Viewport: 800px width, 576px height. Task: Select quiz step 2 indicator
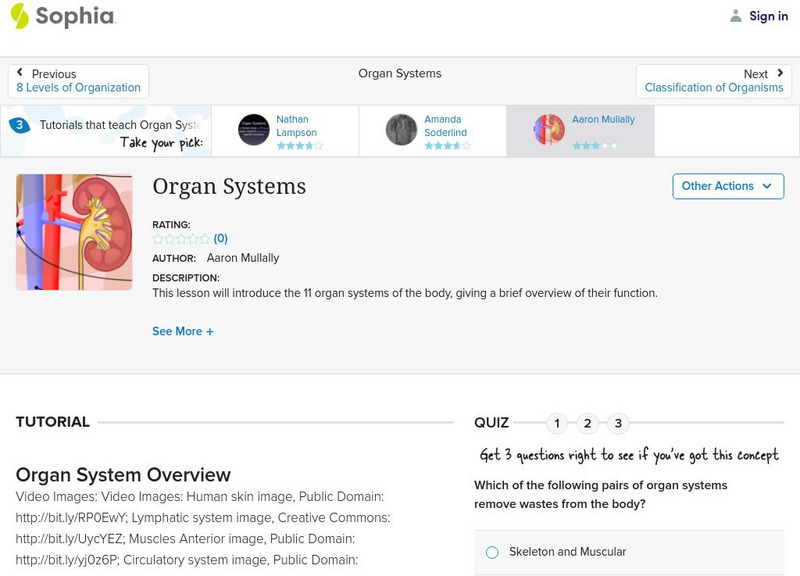(587, 423)
